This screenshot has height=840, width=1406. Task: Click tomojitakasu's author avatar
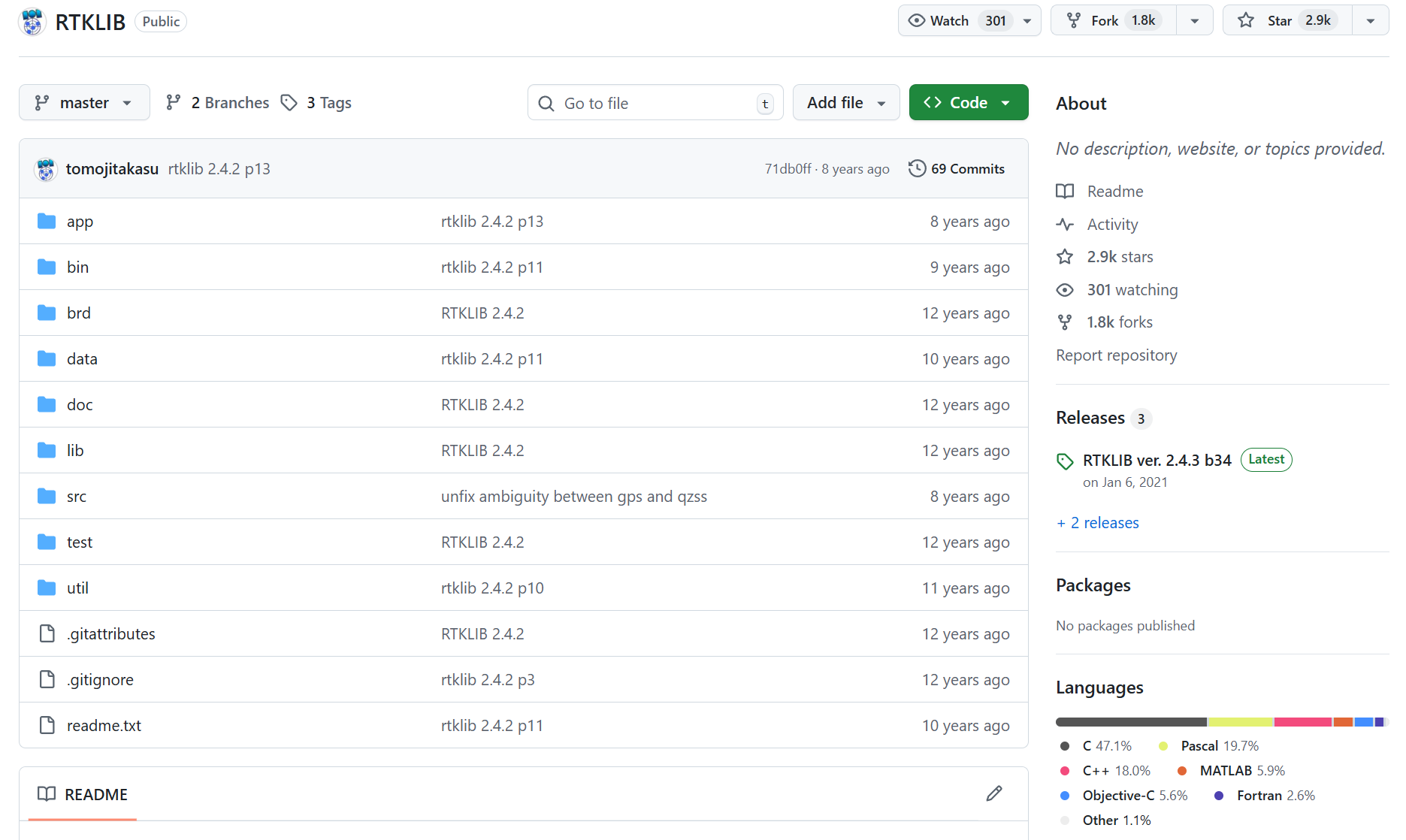point(46,169)
